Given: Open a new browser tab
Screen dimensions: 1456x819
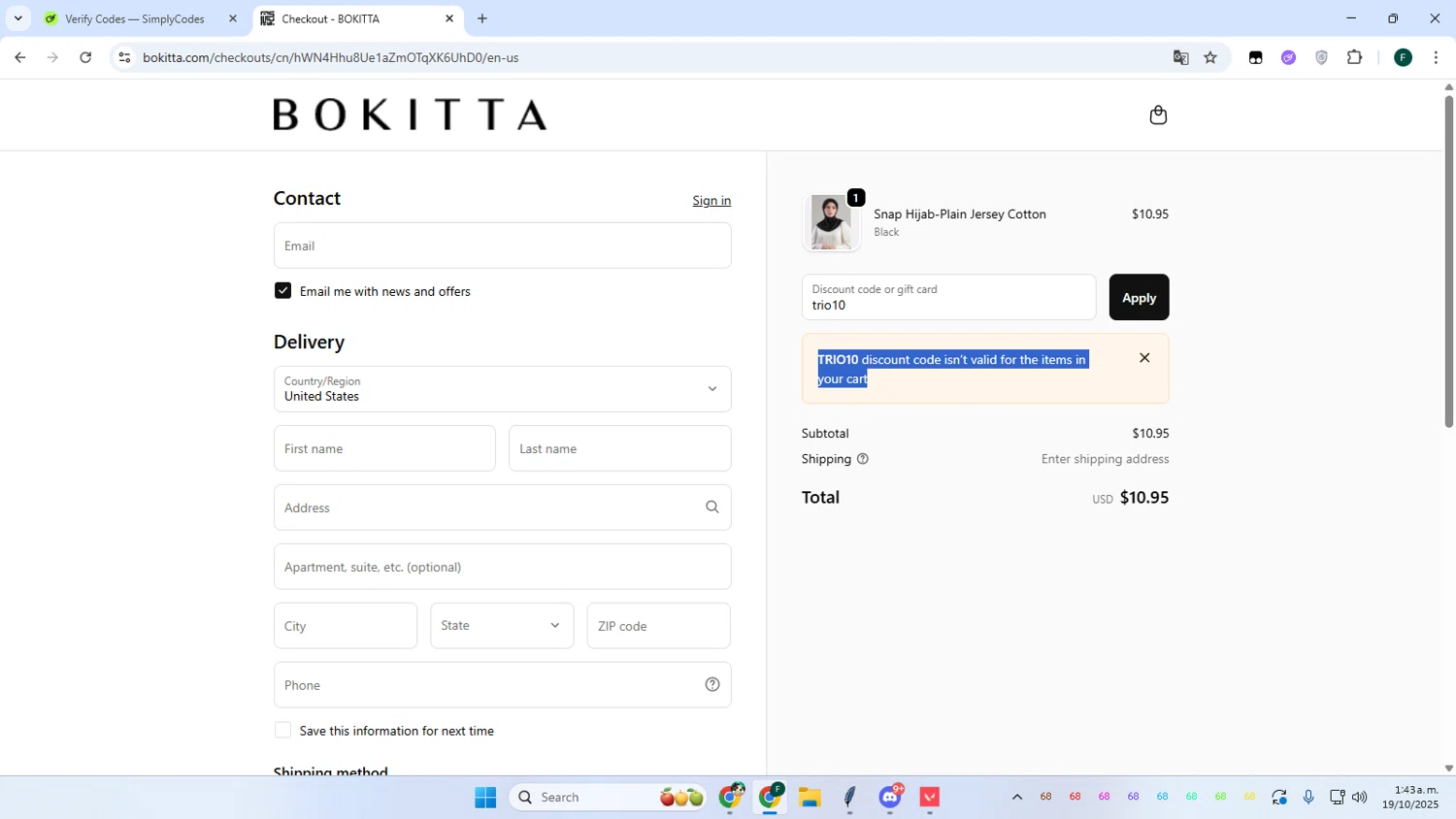Looking at the screenshot, I should tap(482, 18).
